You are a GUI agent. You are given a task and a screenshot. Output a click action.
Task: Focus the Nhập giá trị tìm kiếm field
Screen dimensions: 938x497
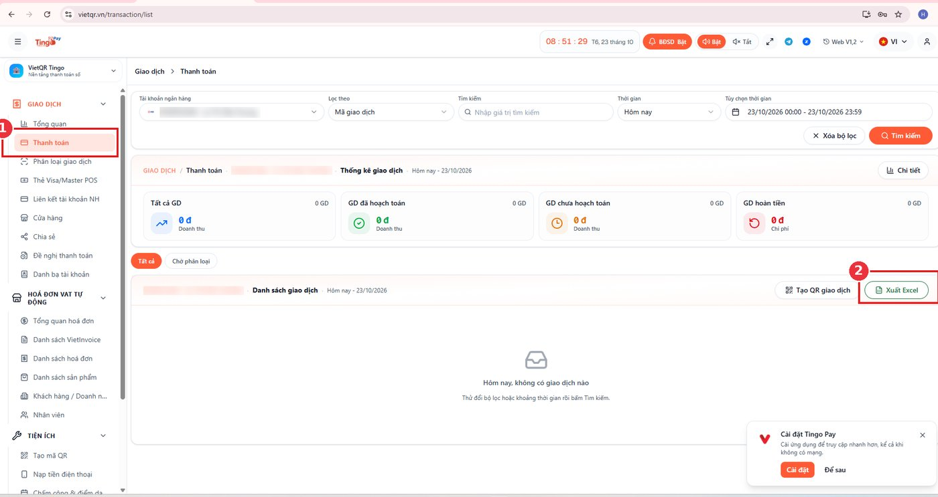(x=536, y=112)
